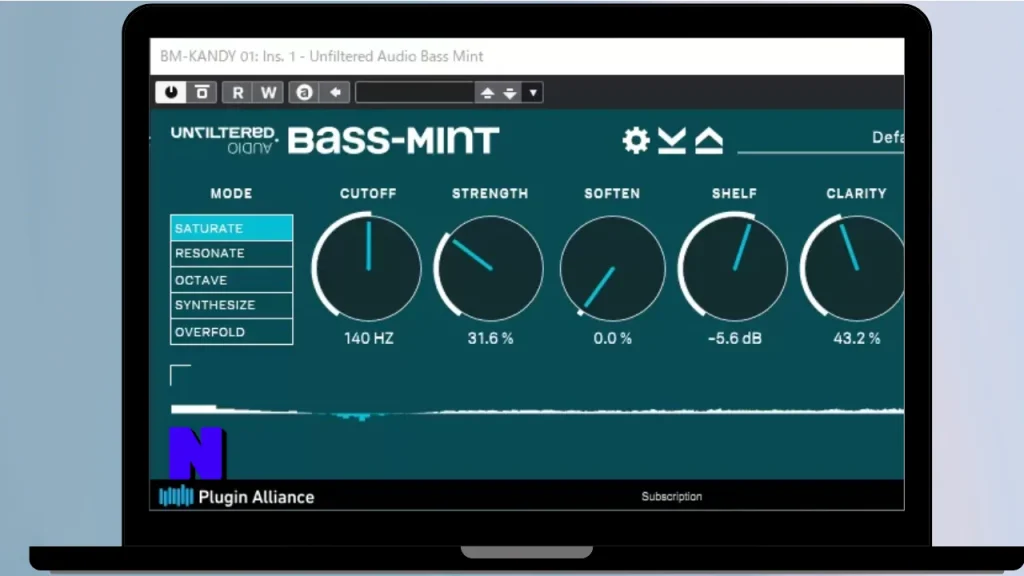The width and height of the screenshot is (1024, 576).
Task: Enable Write automation (W) button
Action: [x=268, y=92]
